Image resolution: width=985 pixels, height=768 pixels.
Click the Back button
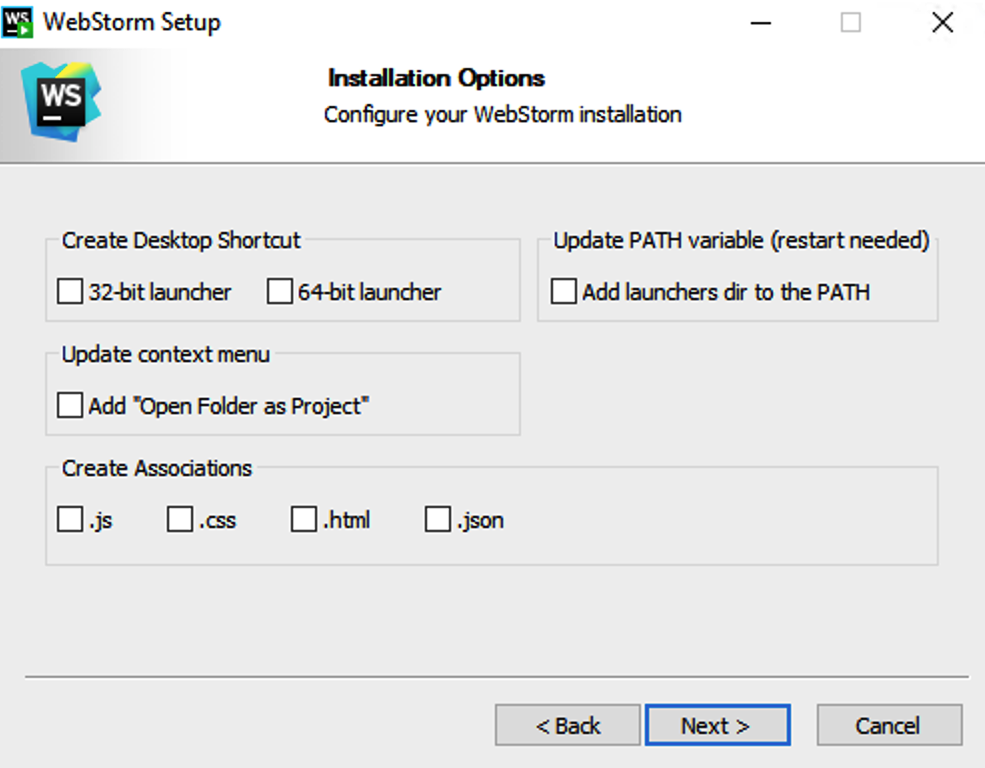(x=567, y=725)
